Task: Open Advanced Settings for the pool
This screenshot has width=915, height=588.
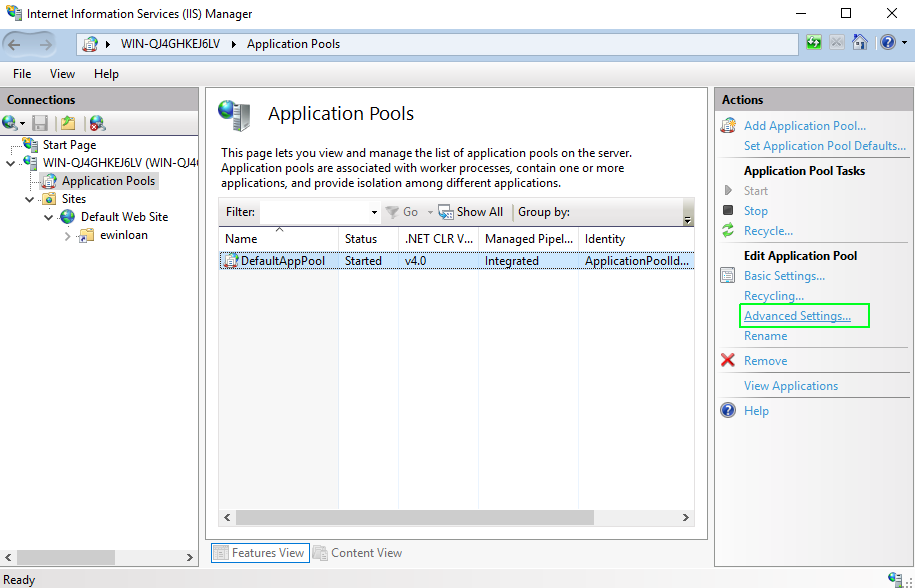Action: pyautogui.click(x=797, y=316)
